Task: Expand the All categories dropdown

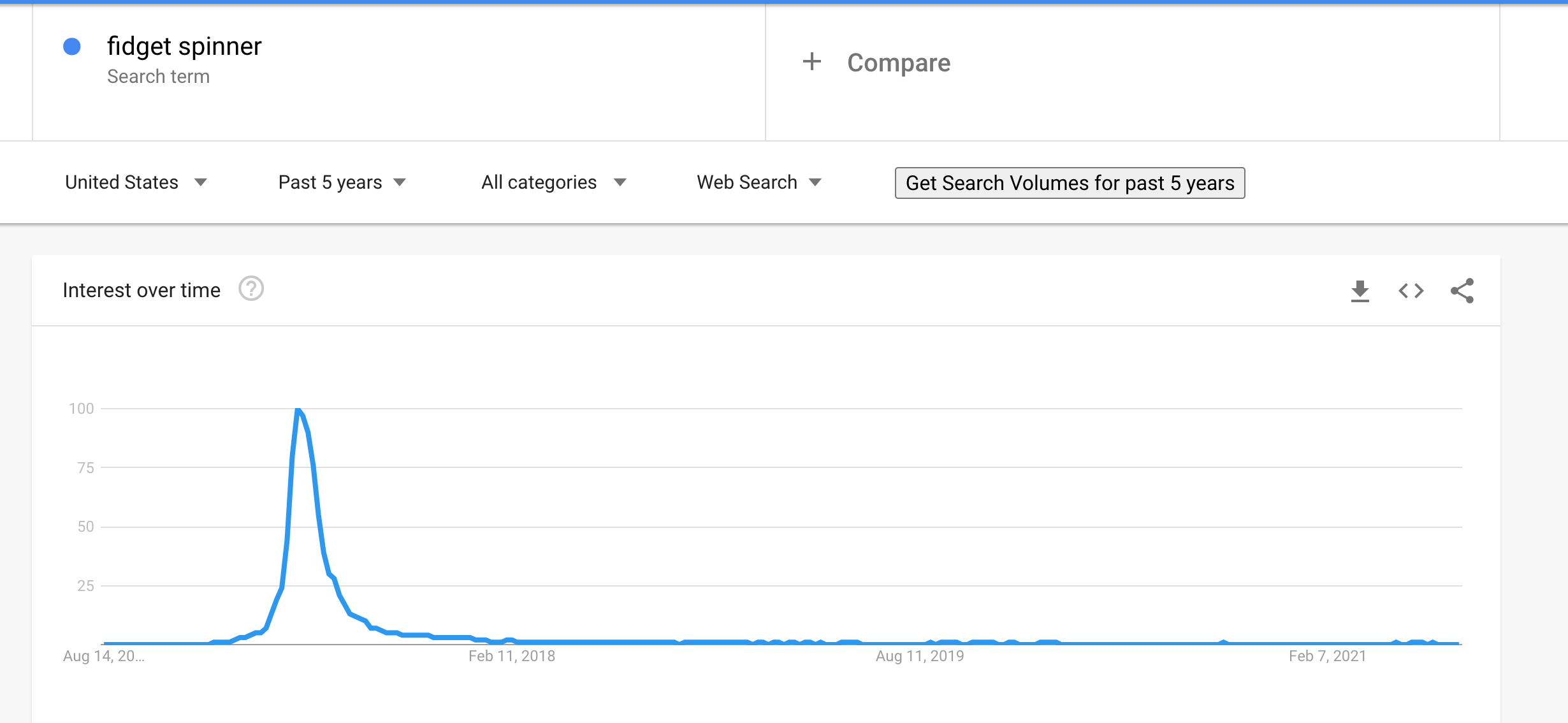Action: [554, 182]
